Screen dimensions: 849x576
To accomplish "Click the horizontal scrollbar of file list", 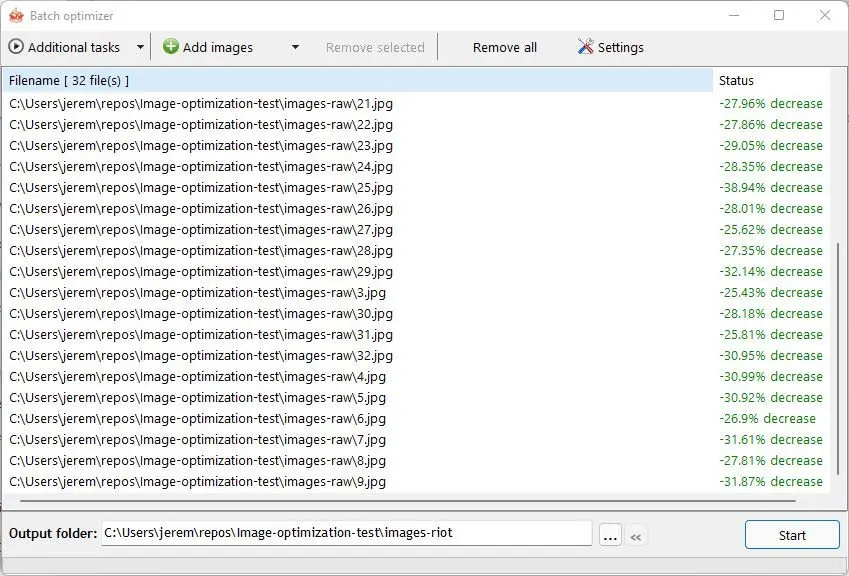I will (408, 501).
